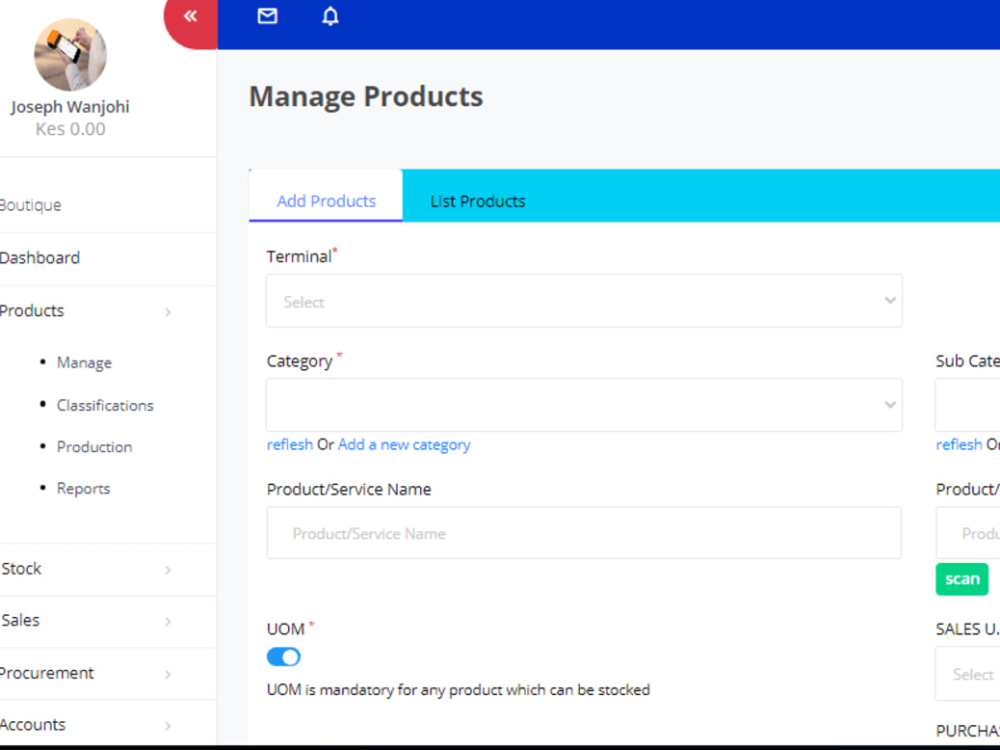Click the Joseph Wanjohi username
1000x750 pixels.
click(70, 107)
